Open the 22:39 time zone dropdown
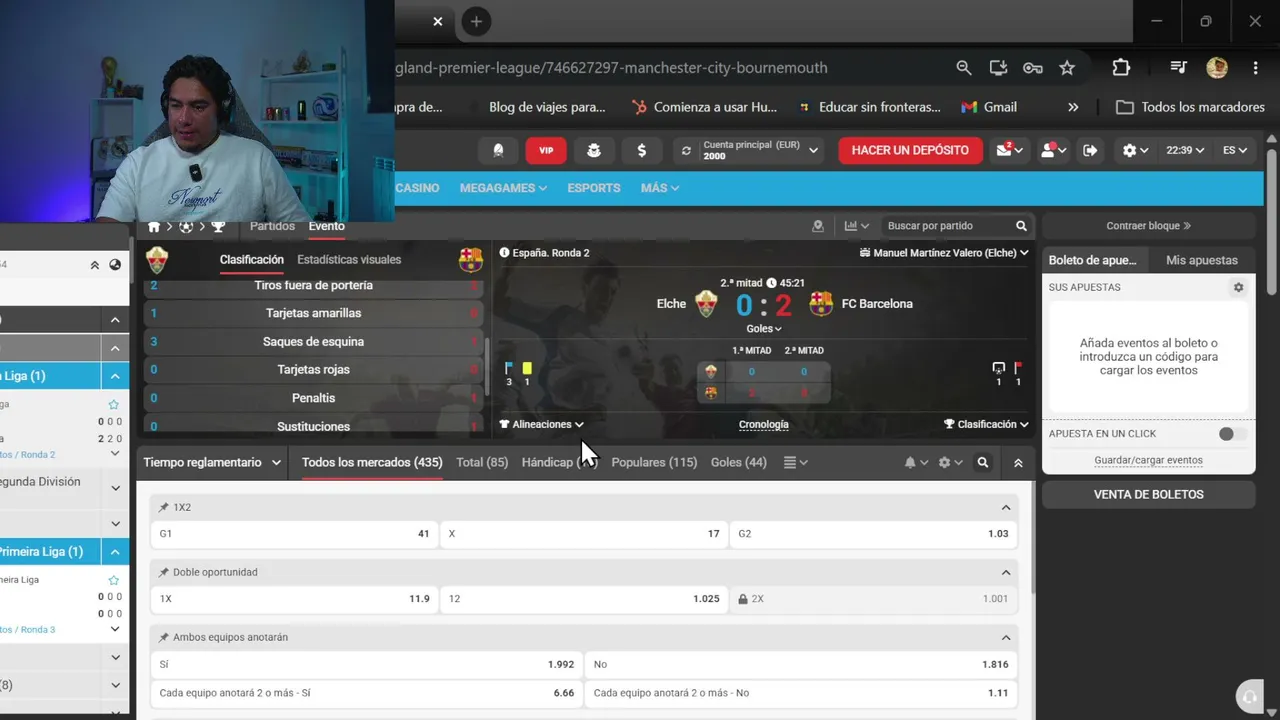Screen dimensions: 1280x720 pos(1185,150)
